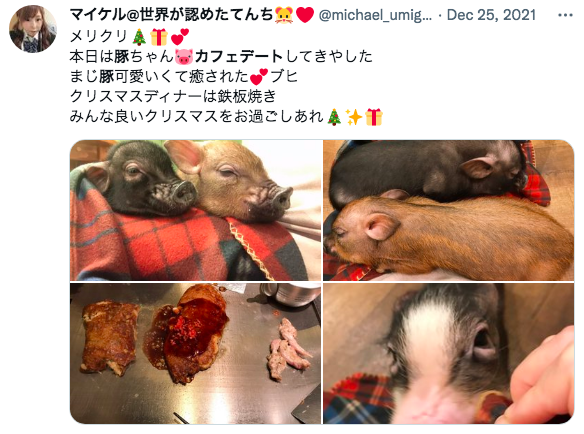
Task: Click the Christmas tree emoji after メリクリ
Action: pos(139,37)
